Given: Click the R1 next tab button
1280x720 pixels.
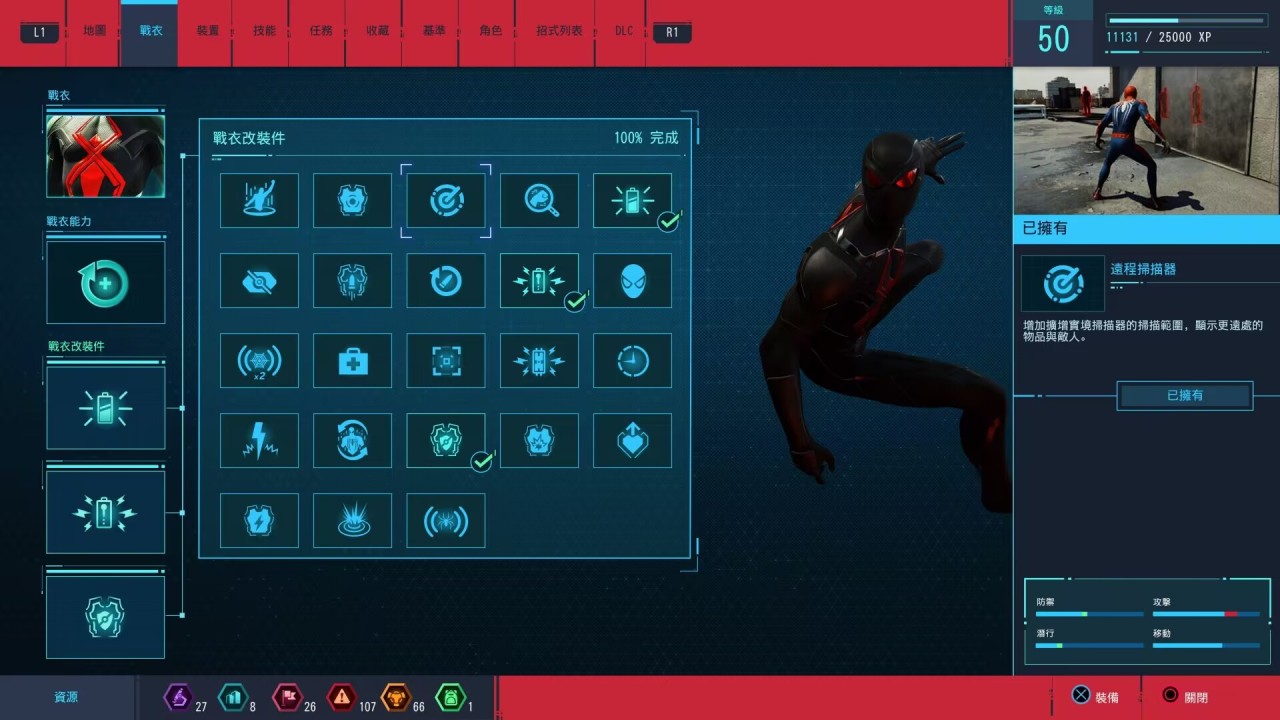Looking at the screenshot, I should pos(672,32).
